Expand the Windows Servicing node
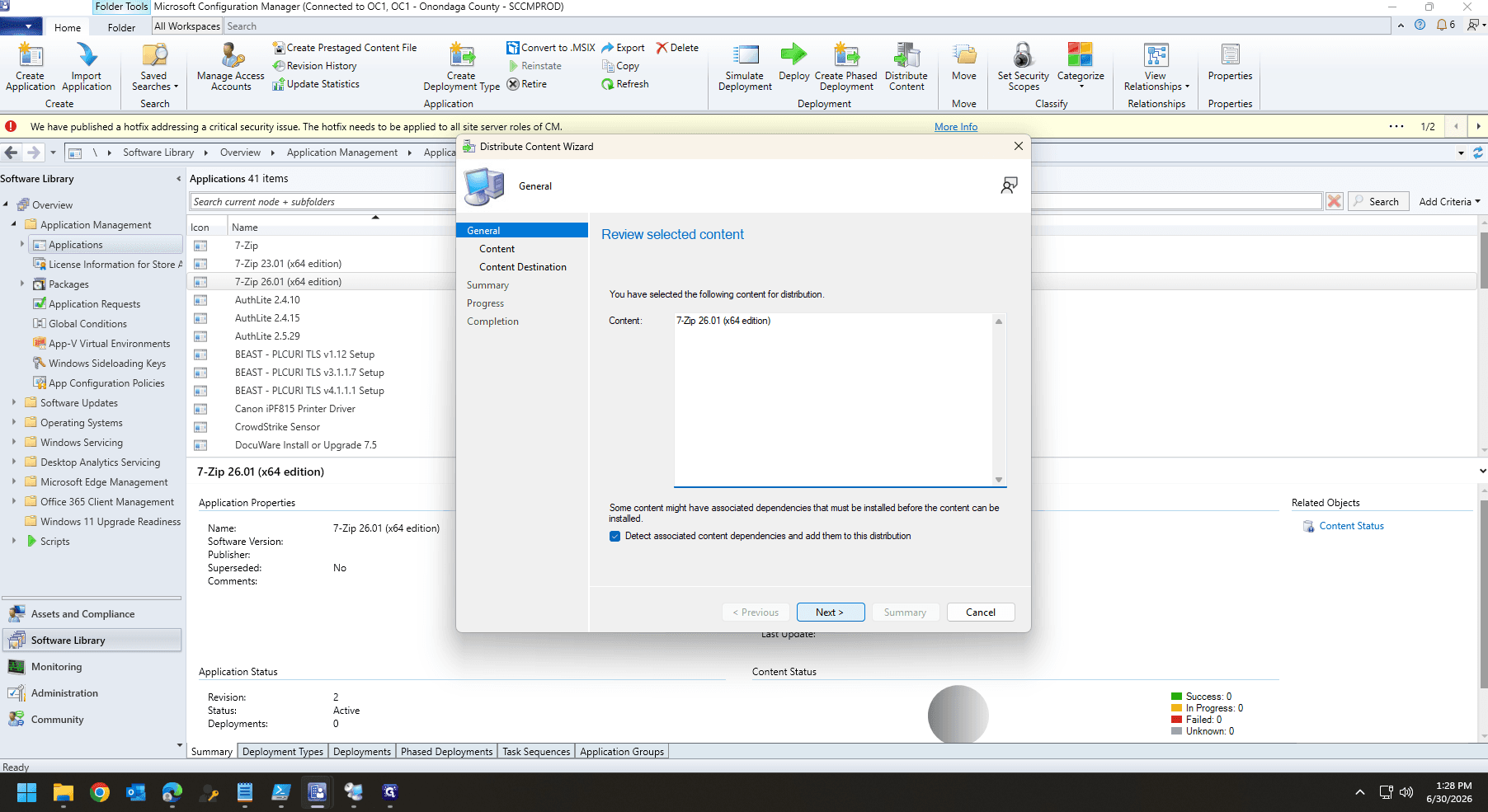 click(x=14, y=442)
